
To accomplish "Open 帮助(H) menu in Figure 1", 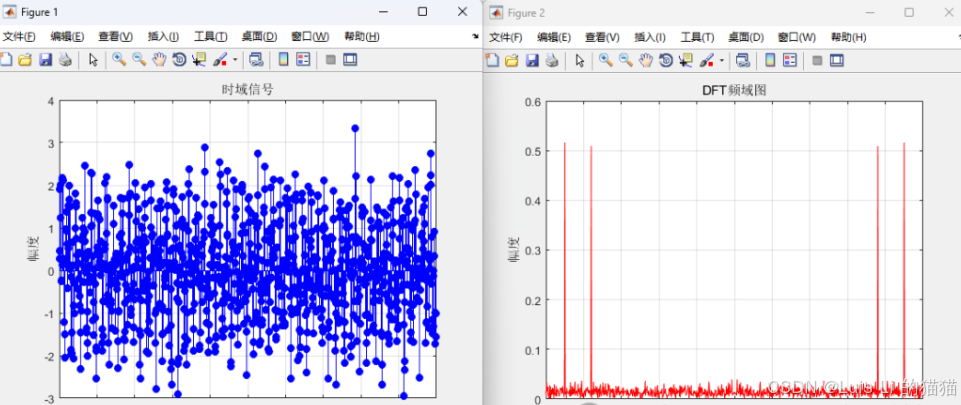I will pyautogui.click(x=362, y=37).
